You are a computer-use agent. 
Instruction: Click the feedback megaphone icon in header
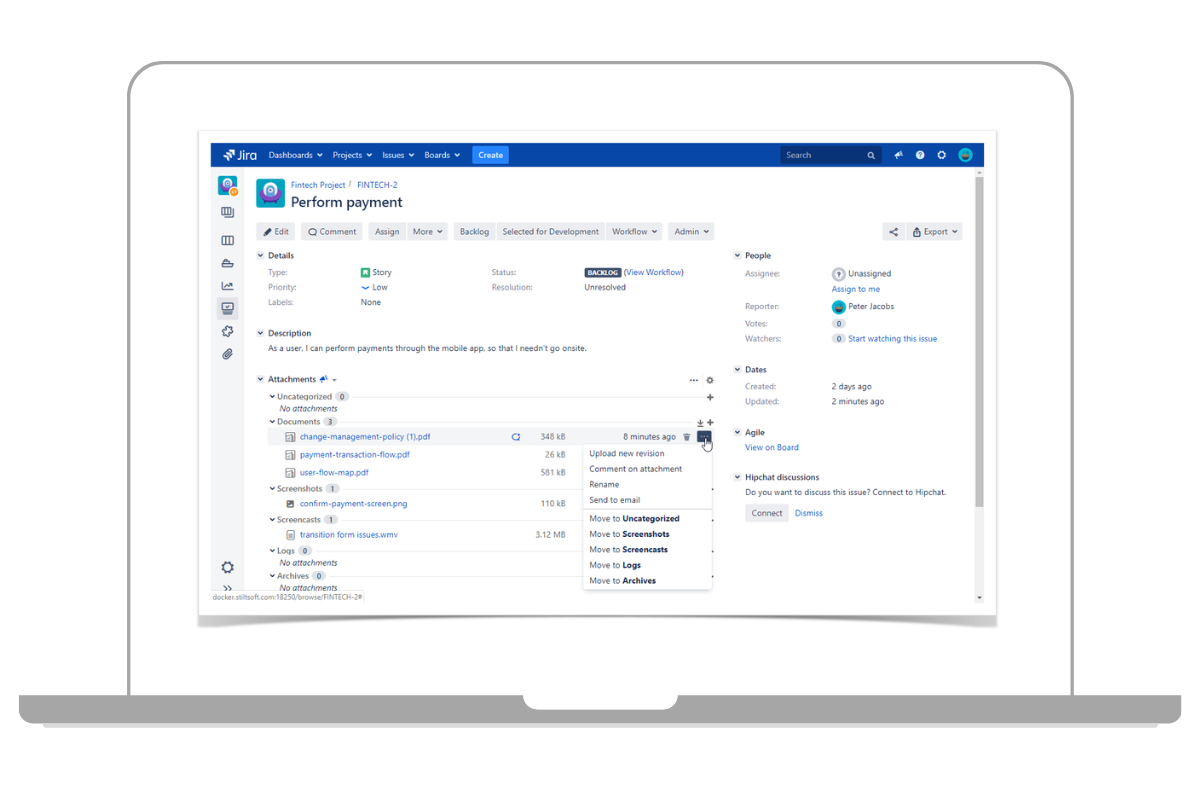(x=898, y=155)
